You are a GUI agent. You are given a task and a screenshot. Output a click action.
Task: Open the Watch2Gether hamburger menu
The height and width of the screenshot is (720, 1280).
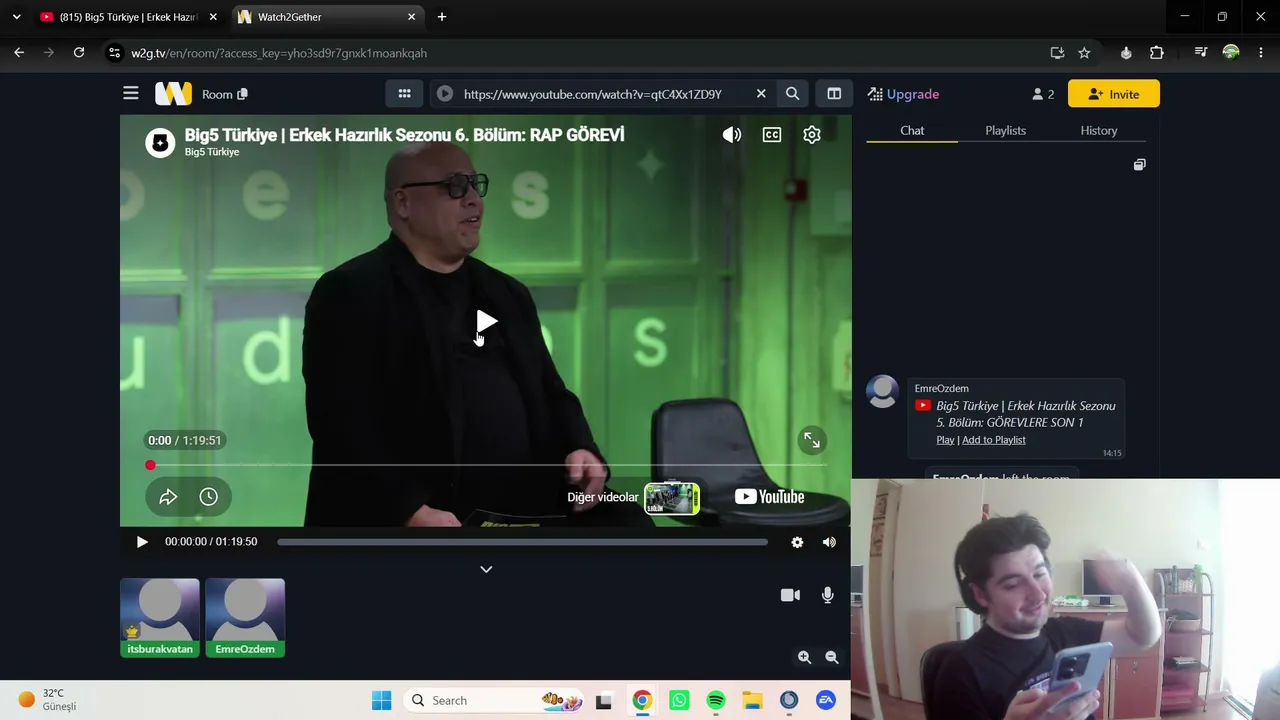click(131, 94)
